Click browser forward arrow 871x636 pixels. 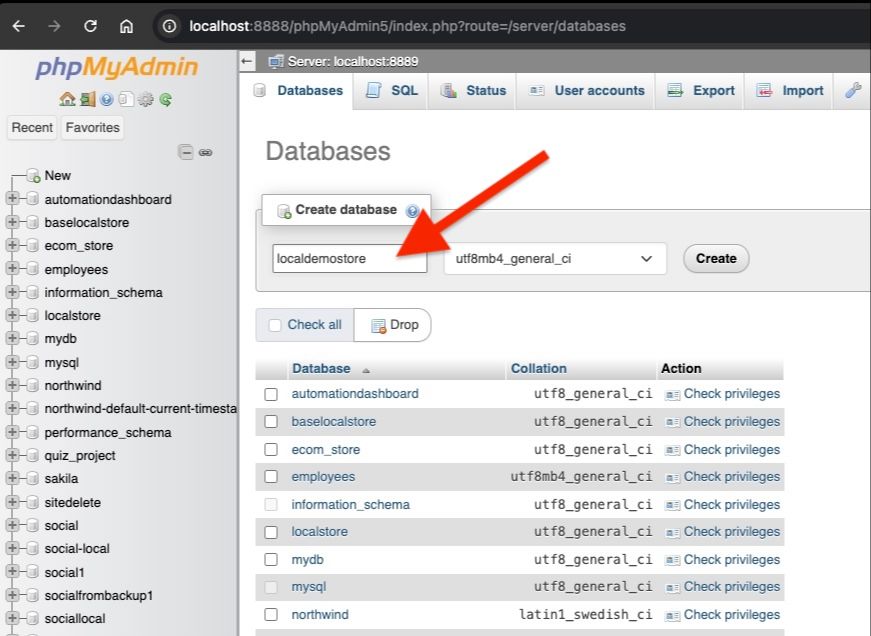[54, 26]
